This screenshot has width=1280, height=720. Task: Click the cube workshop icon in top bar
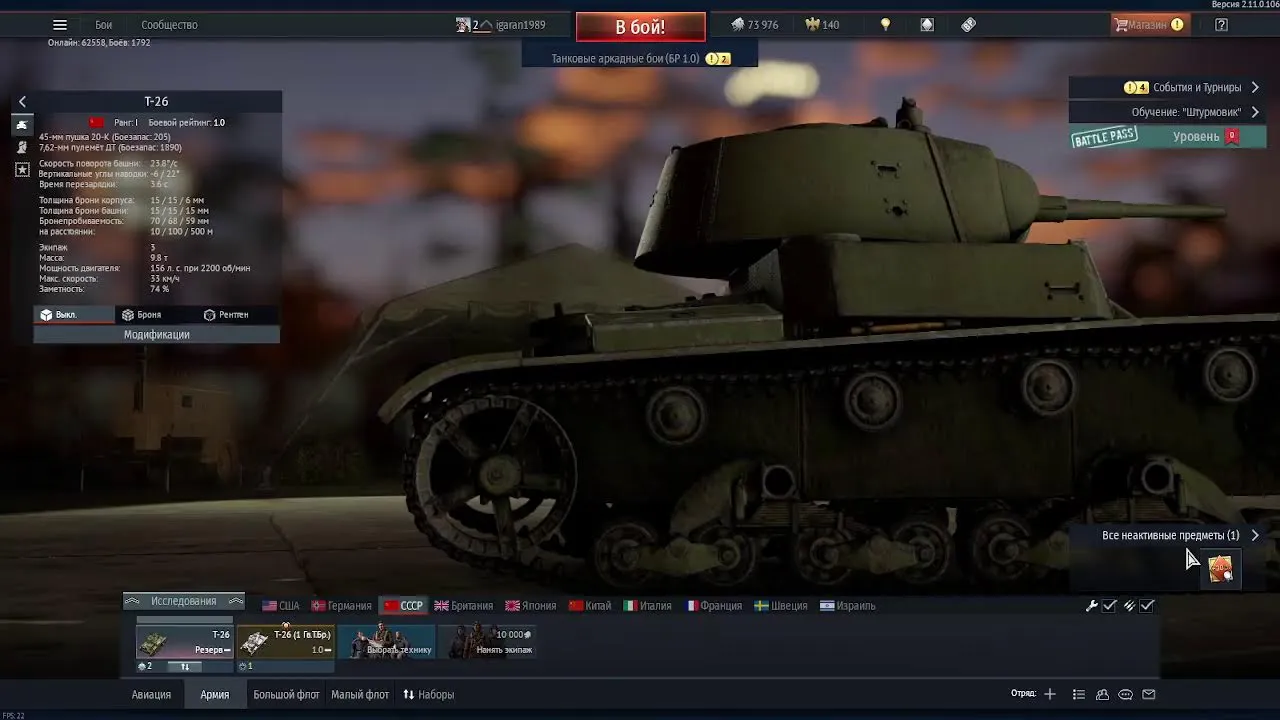pyautogui.click(x=927, y=25)
